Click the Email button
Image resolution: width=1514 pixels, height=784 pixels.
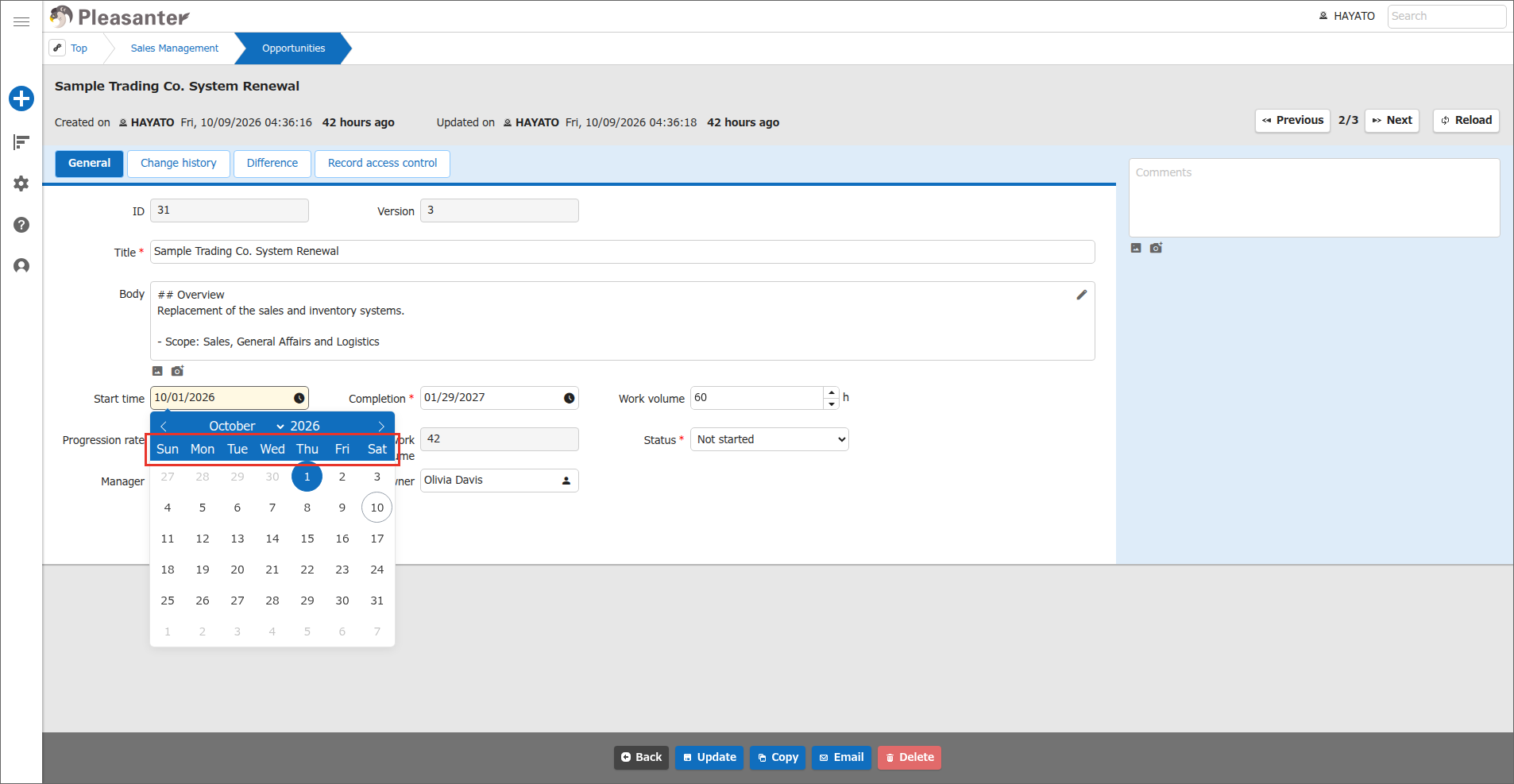(841, 758)
